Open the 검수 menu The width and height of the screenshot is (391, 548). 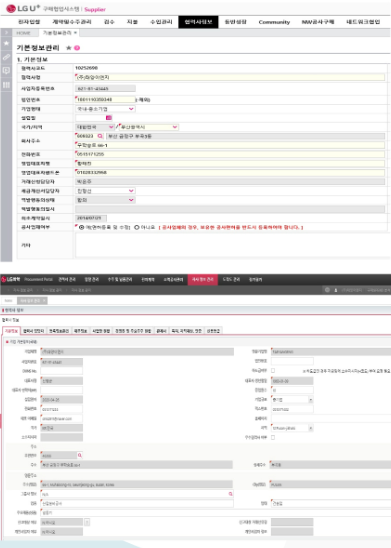point(109,22)
